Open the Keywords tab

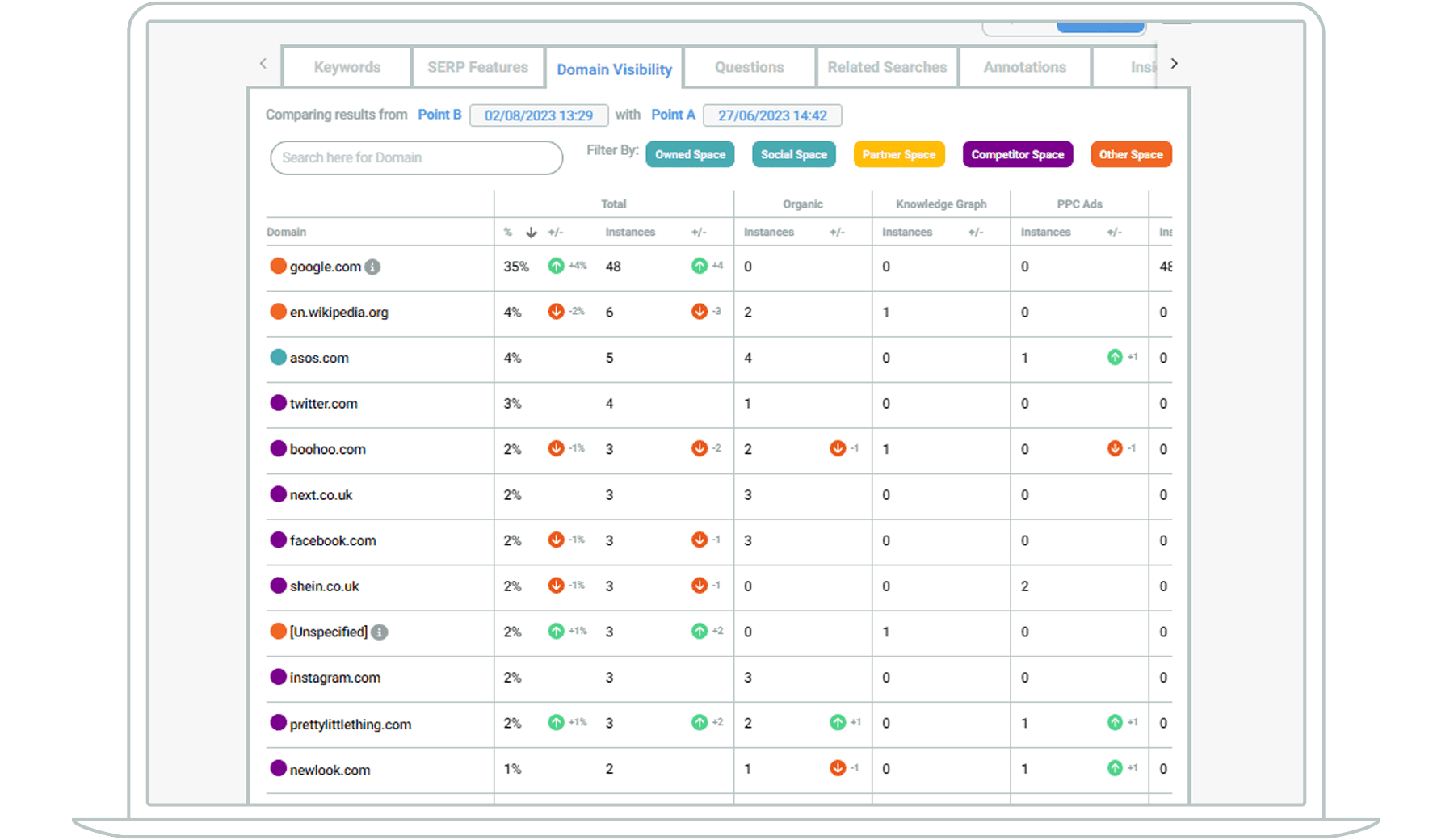click(x=347, y=67)
